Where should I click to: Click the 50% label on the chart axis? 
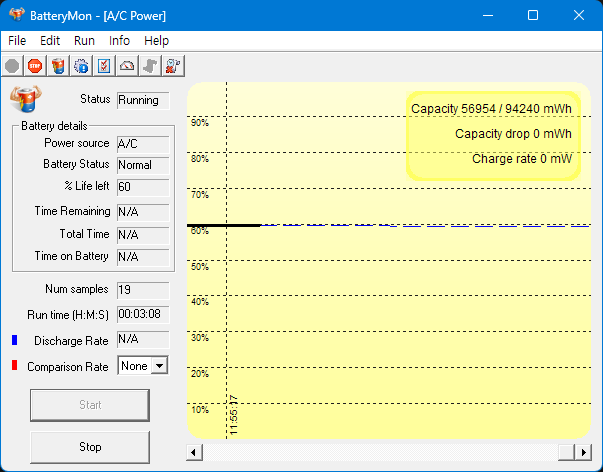click(200, 267)
